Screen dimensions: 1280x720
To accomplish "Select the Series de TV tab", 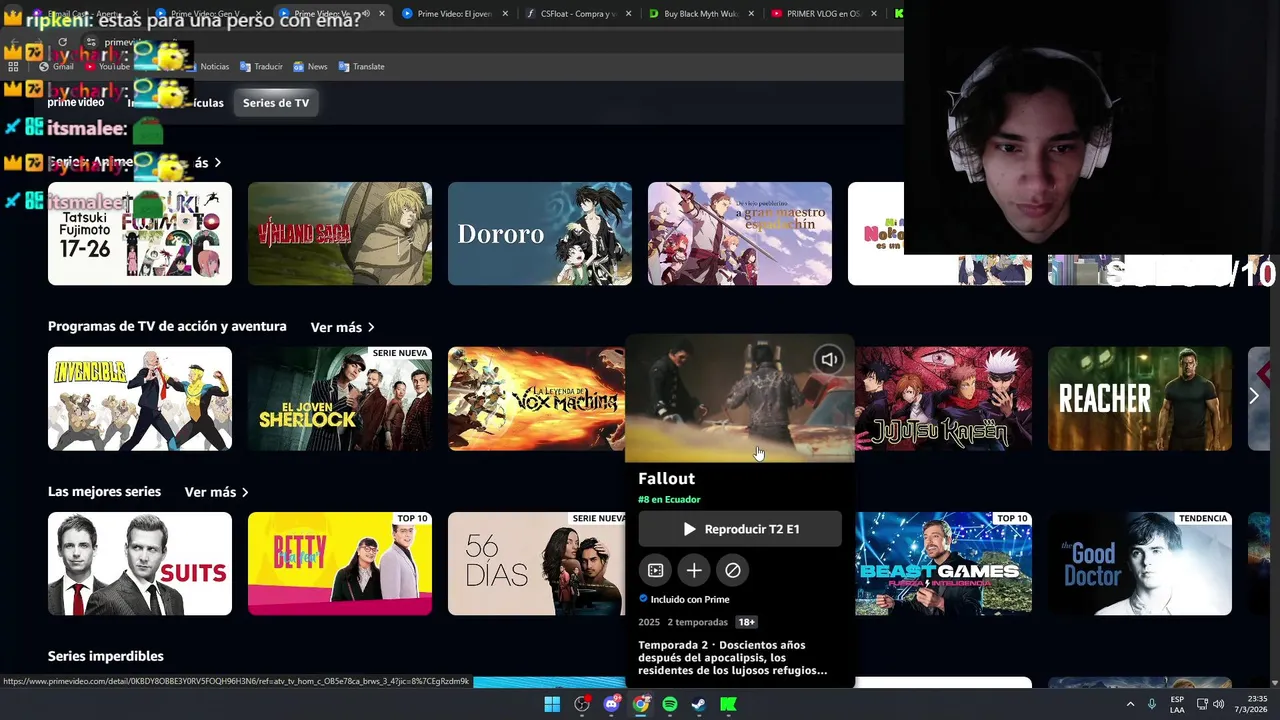I will (x=276, y=103).
